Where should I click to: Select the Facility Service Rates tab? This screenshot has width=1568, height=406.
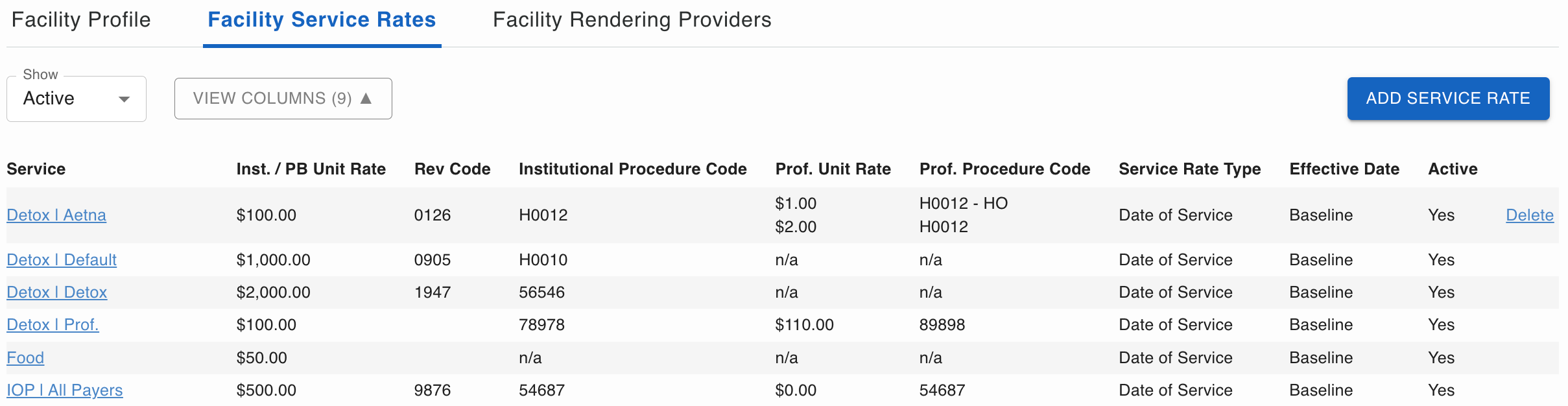(322, 20)
